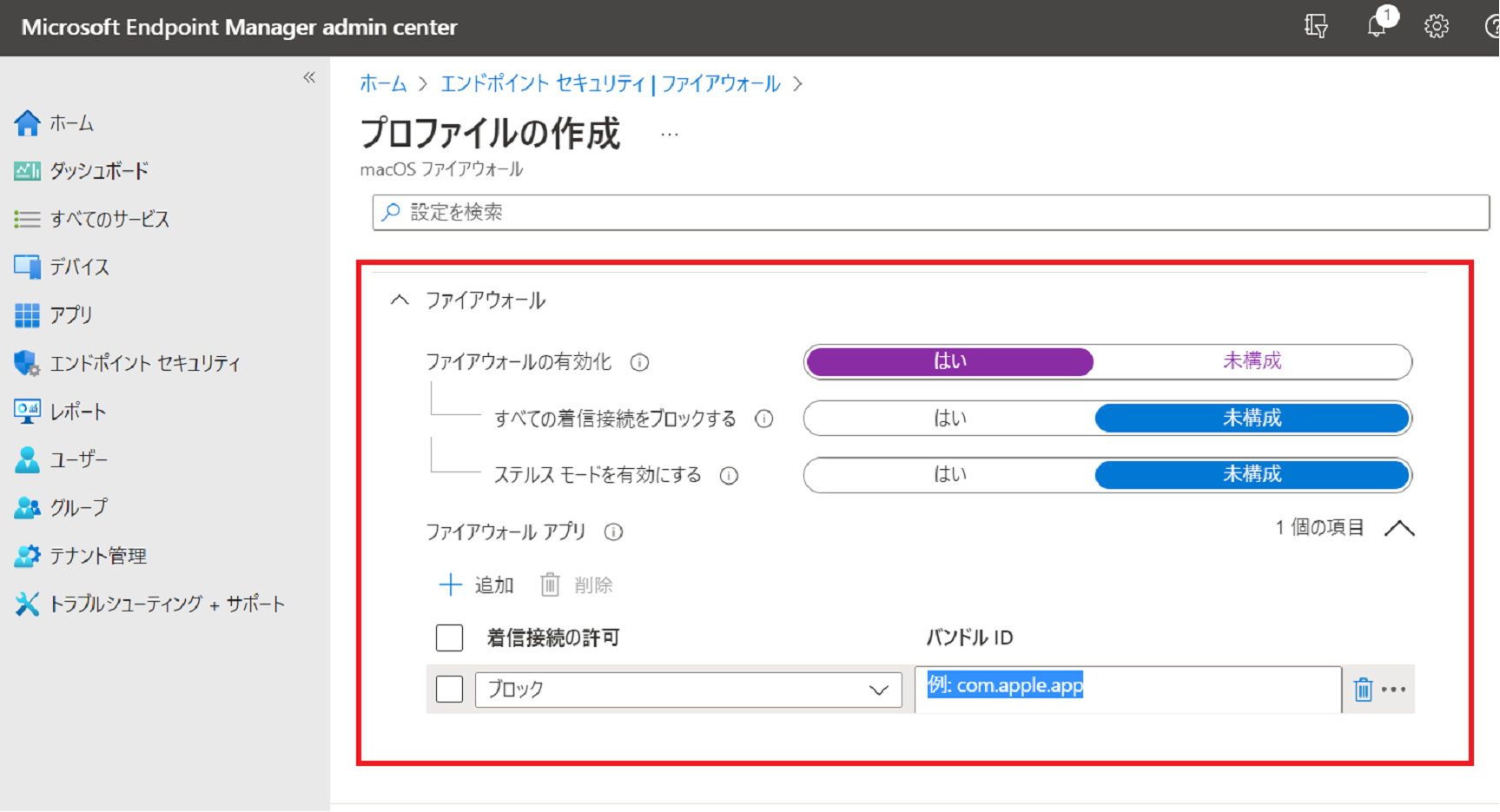Viewport: 1500px width, 812px height.
Task: Click the エンドポイント セキュリティ shield icon
Action: click(x=27, y=363)
